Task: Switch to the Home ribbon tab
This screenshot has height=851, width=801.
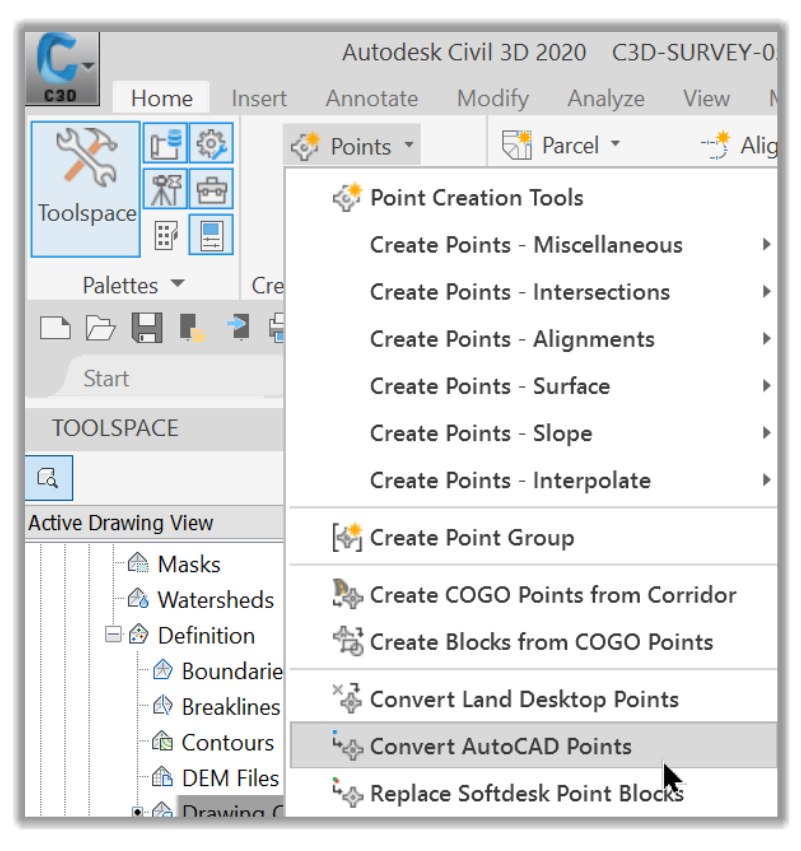Action: coord(162,99)
